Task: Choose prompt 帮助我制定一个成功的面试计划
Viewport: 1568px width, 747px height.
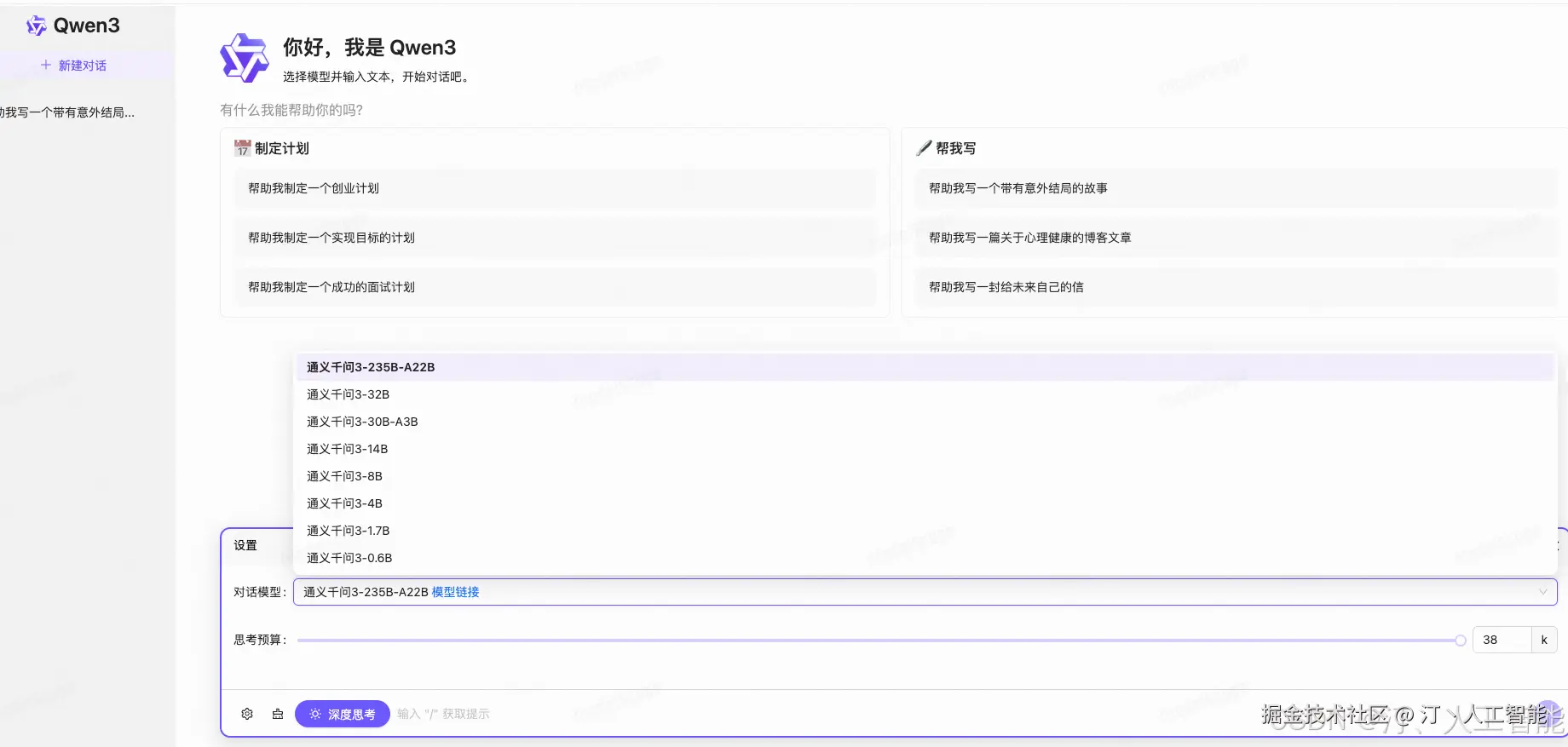Action: [x=555, y=287]
